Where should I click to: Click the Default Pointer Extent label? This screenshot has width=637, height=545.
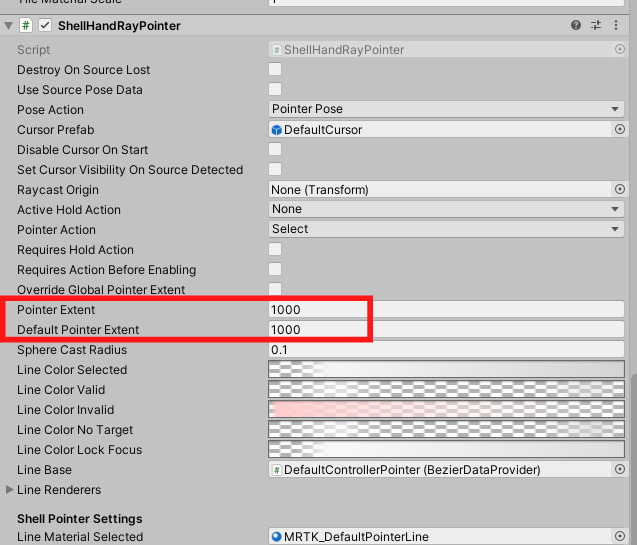78,329
